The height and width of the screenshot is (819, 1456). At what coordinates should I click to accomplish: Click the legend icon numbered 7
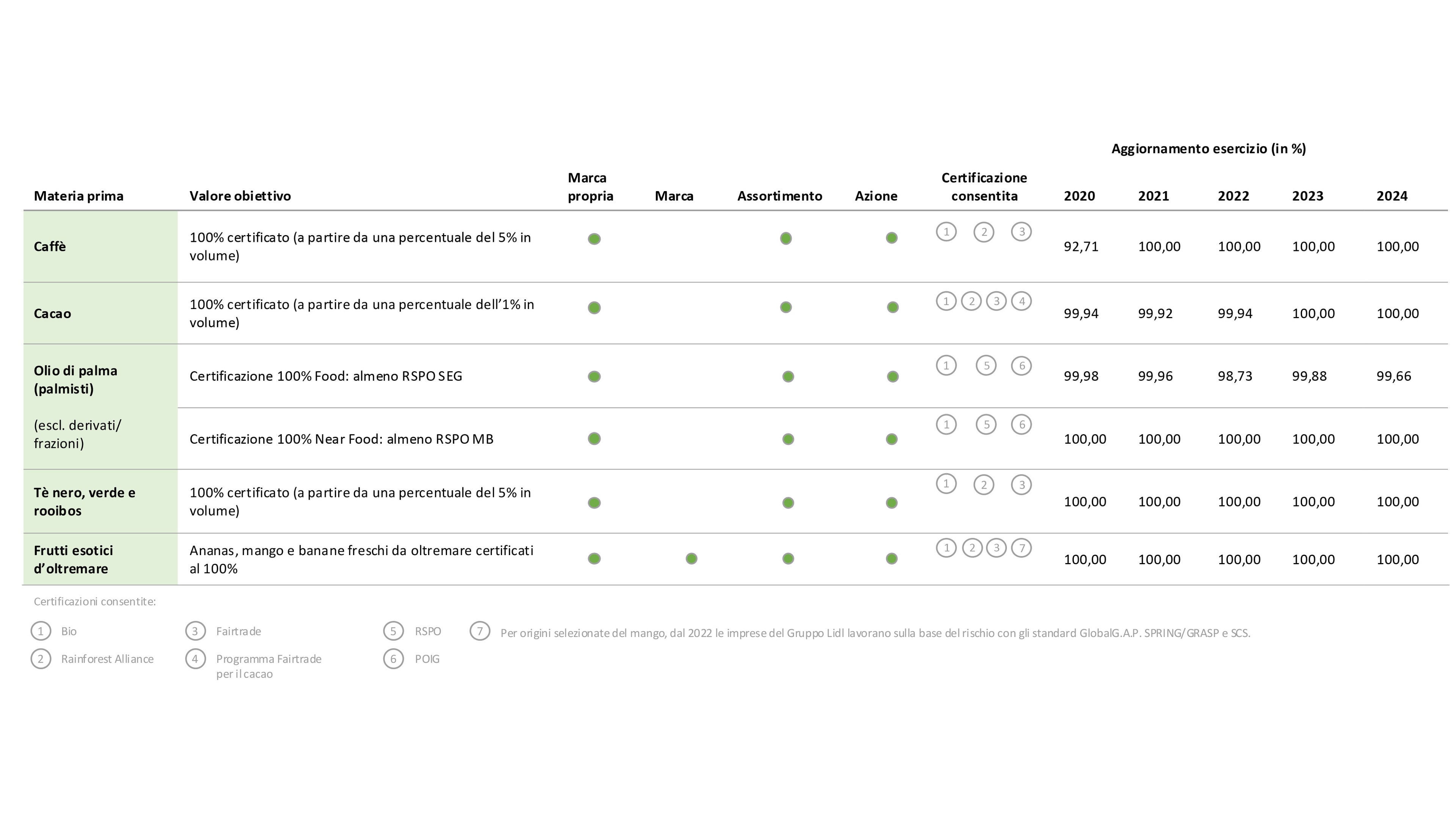tap(480, 631)
